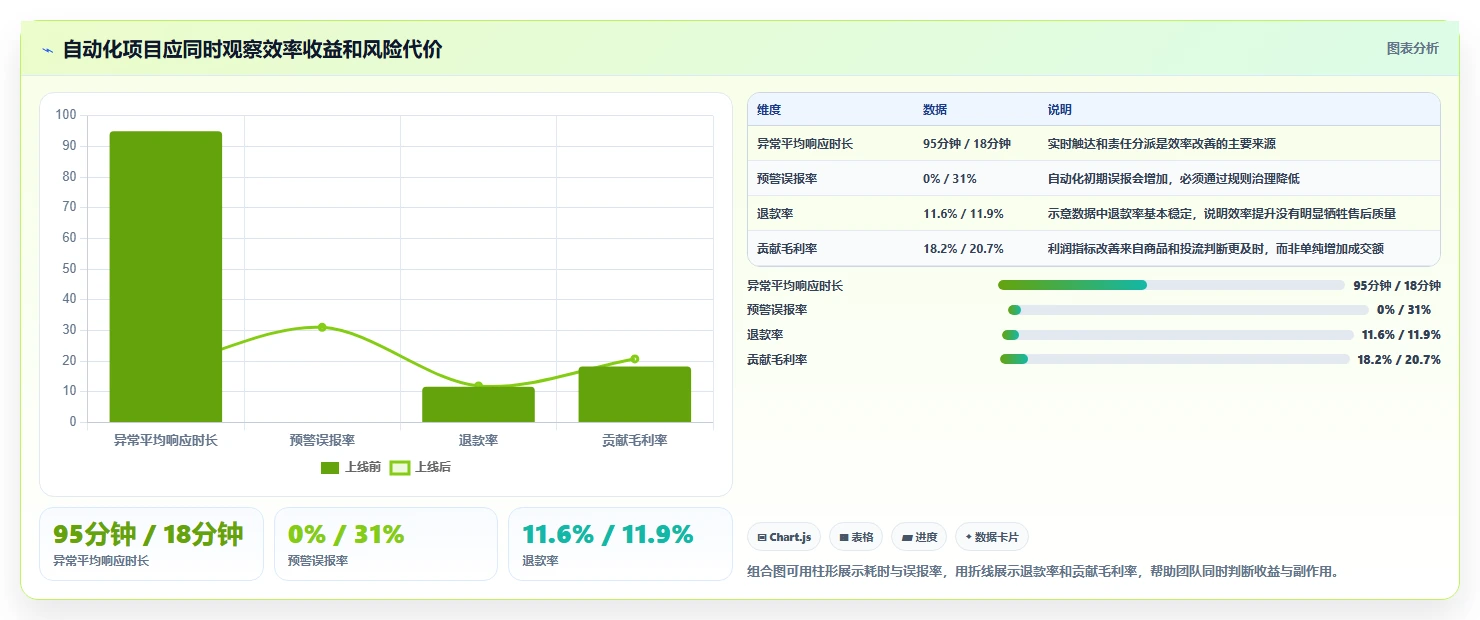Select the 数据卡片 chip
The height and width of the screenshot is (620, 1480).
pyautogui.click(x=992, y=537)
